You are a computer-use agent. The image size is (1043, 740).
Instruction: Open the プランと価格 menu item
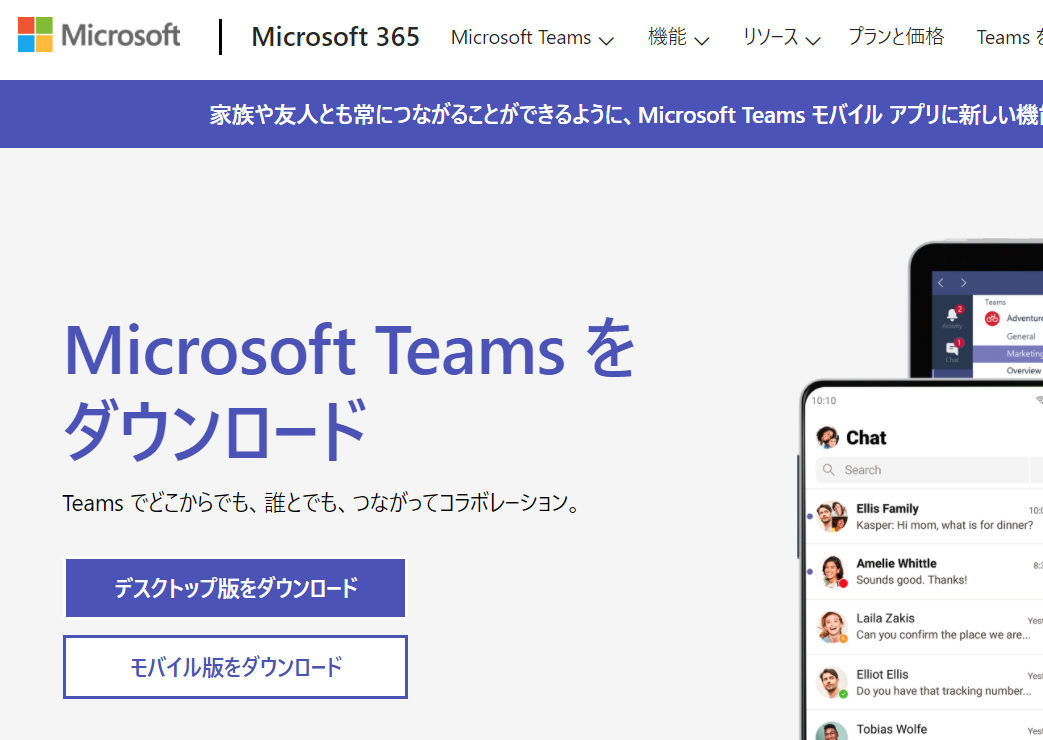coord(895,37)
